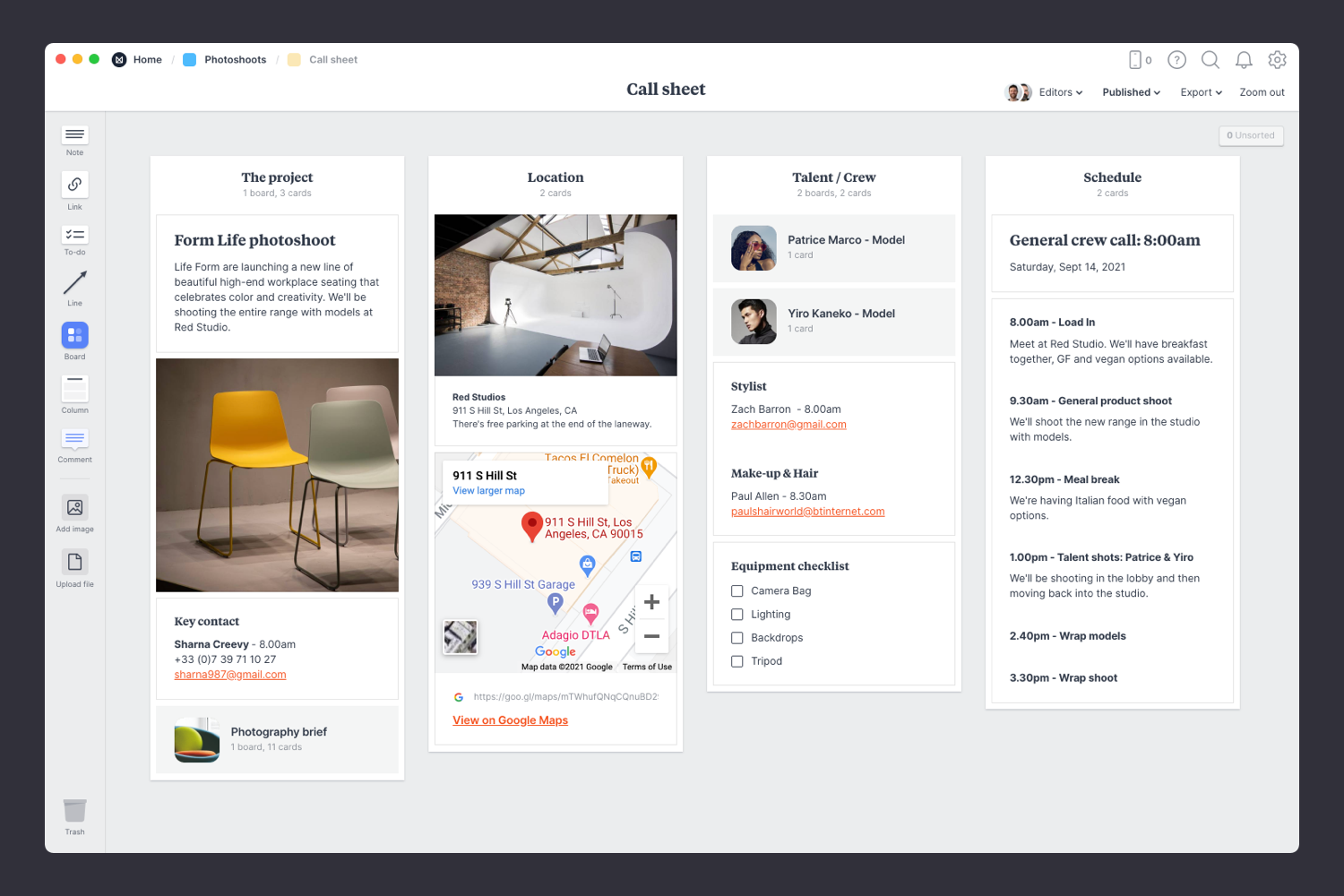Mark Tripod as checked
This screenshot has height=896, width=1344.
pos(737,660)
